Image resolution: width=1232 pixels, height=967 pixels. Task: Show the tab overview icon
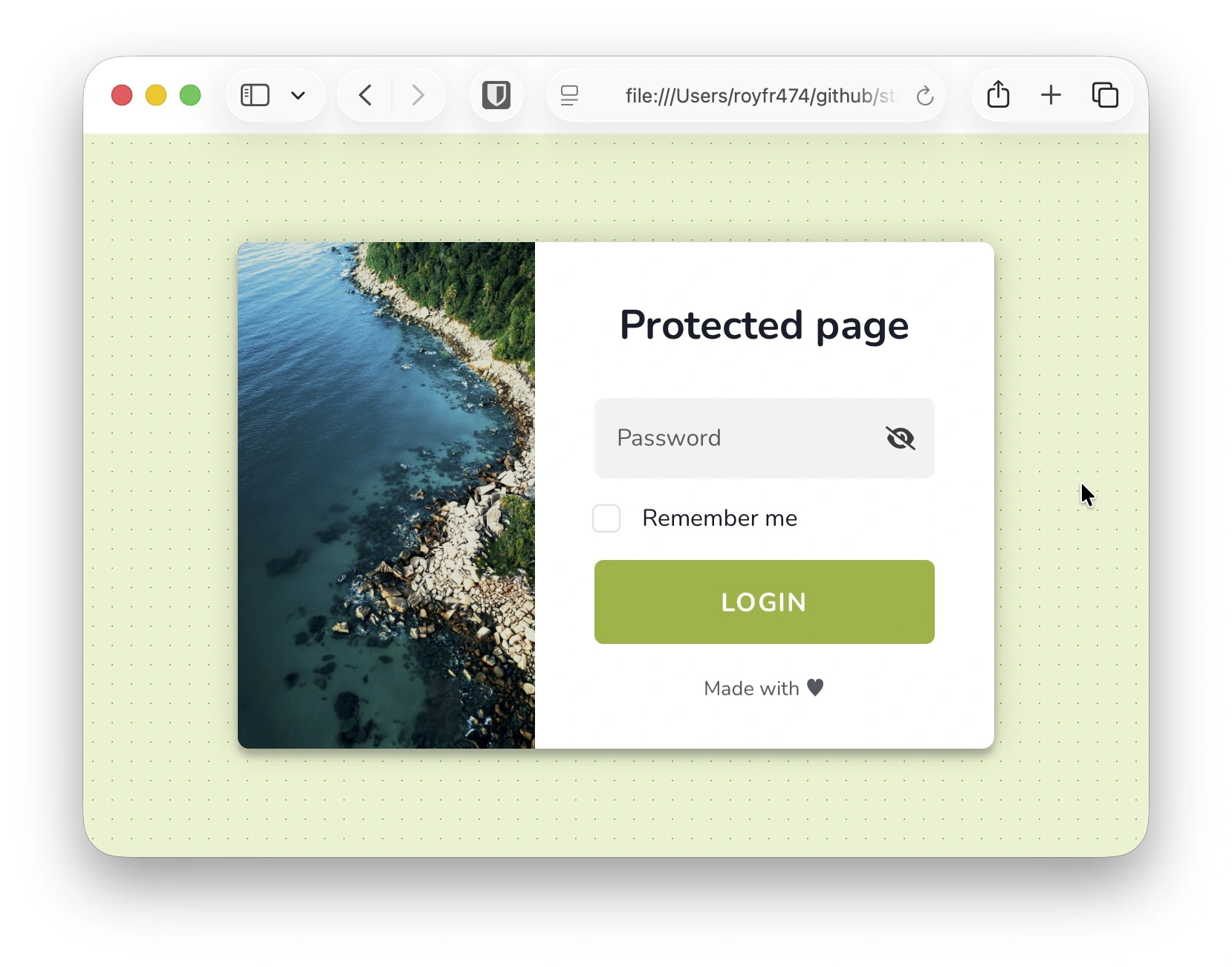tap(1105, 95)
